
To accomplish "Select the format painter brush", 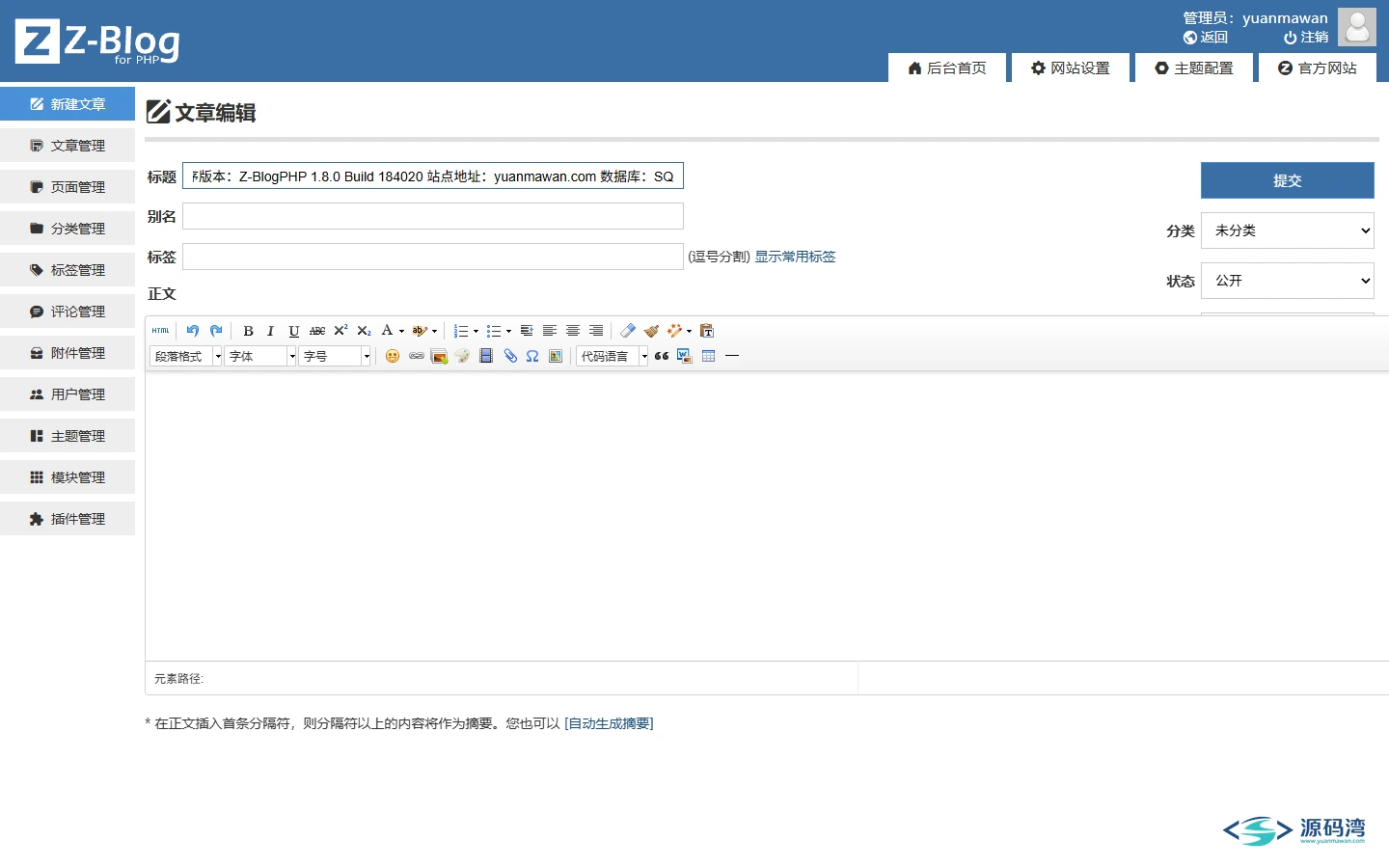I will (651, 331).
